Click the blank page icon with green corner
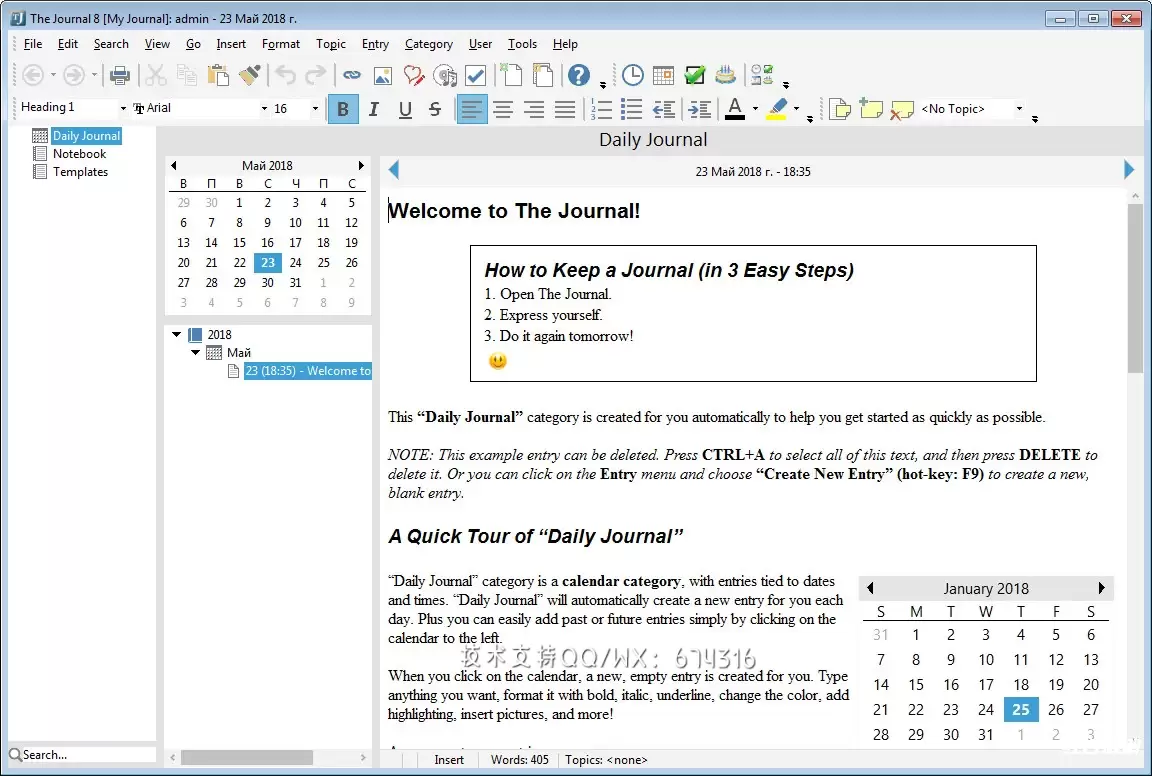1152x776 pixels. coord(511,75)
